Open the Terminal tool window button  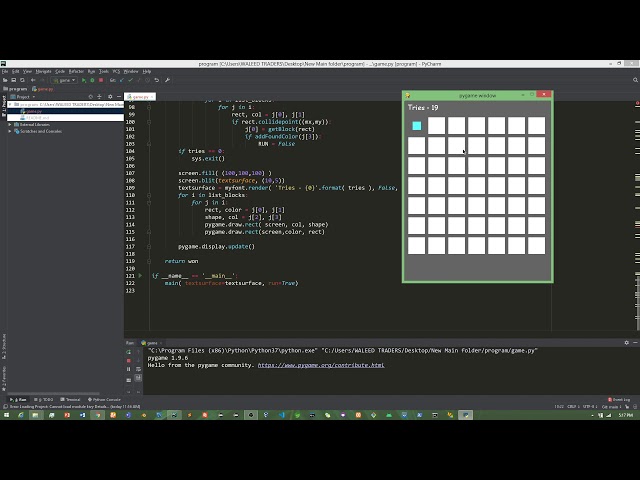click(x=71, y=400)
